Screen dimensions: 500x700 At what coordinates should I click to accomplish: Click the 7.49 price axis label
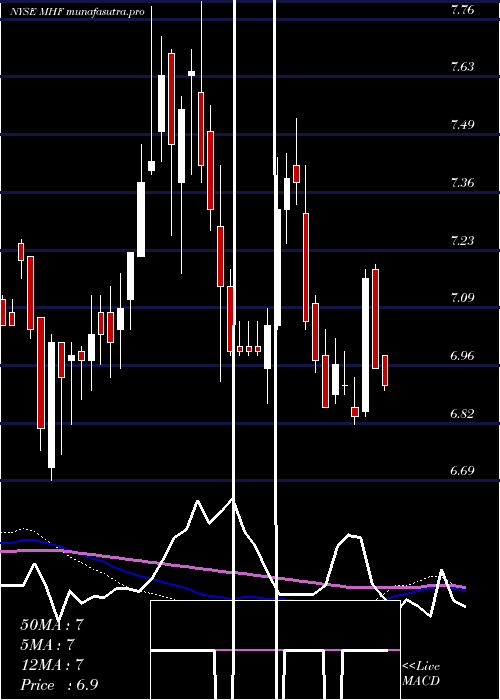point(463,125)
